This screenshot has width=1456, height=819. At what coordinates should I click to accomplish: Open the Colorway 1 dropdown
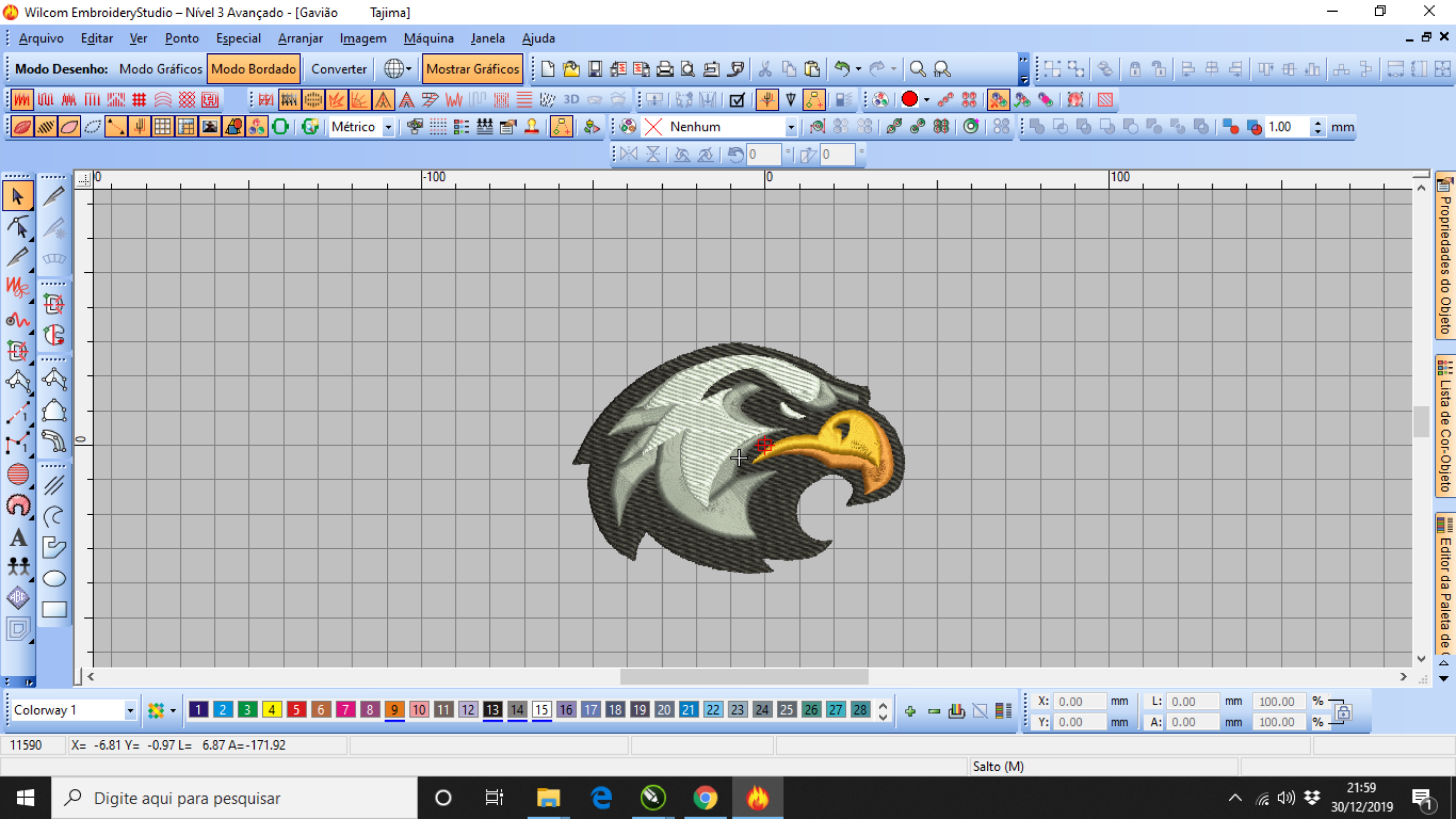pyautogui.click(x=130, y=710)
